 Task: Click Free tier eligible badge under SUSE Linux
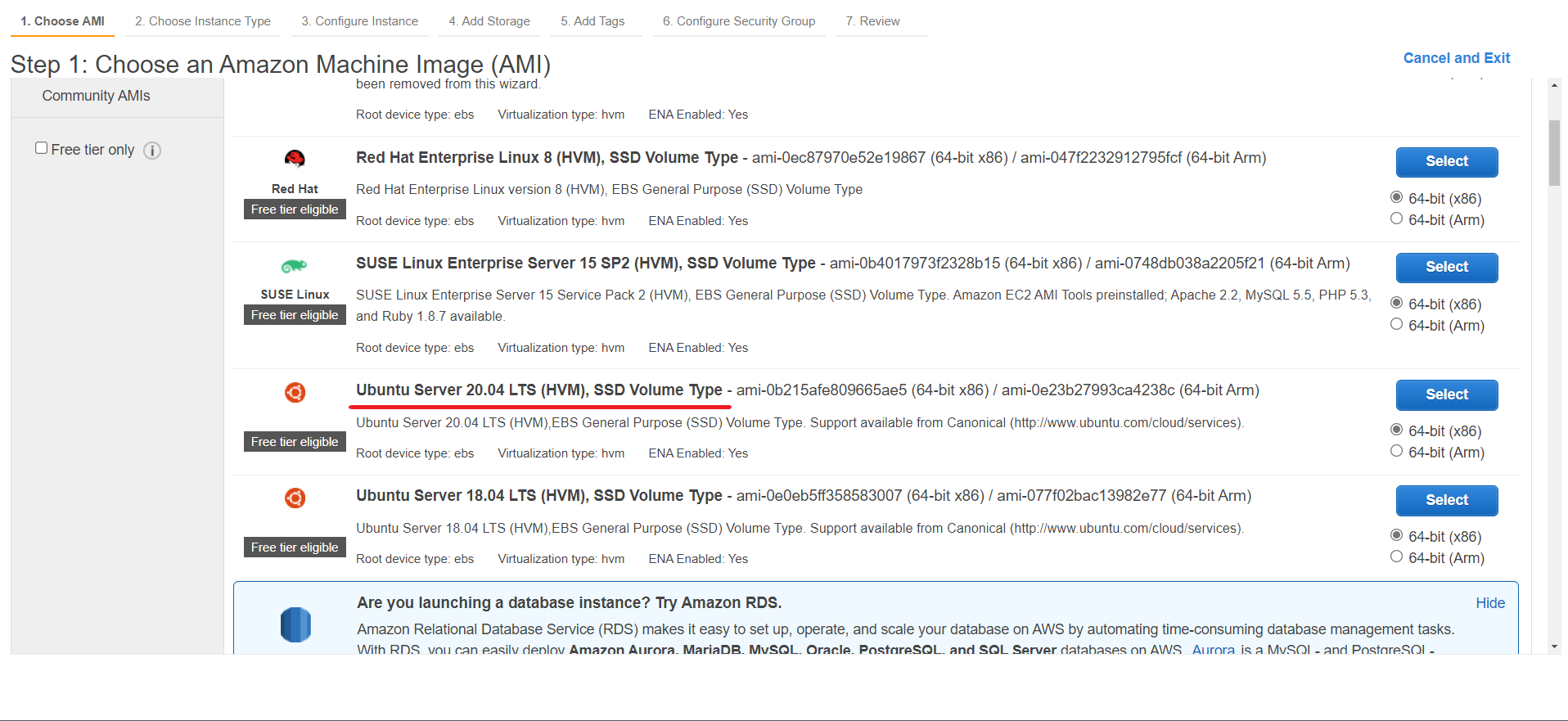pos(295,315)
